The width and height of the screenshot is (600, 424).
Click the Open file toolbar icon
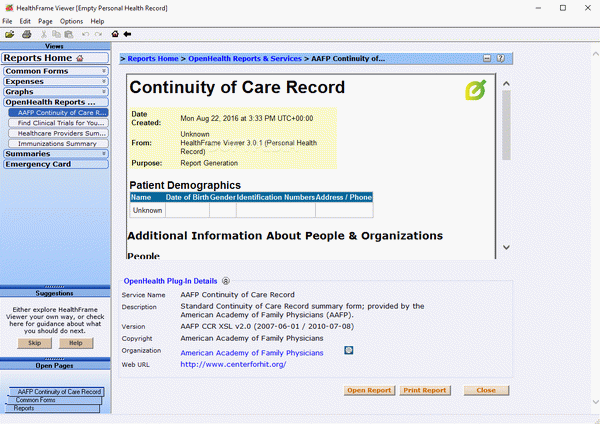click(x=10, y=34)
